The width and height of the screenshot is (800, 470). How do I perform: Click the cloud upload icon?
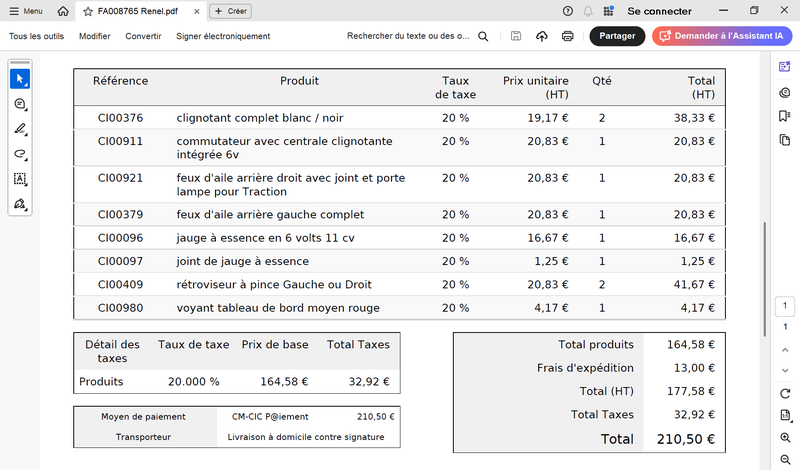[x=542, y=36]
